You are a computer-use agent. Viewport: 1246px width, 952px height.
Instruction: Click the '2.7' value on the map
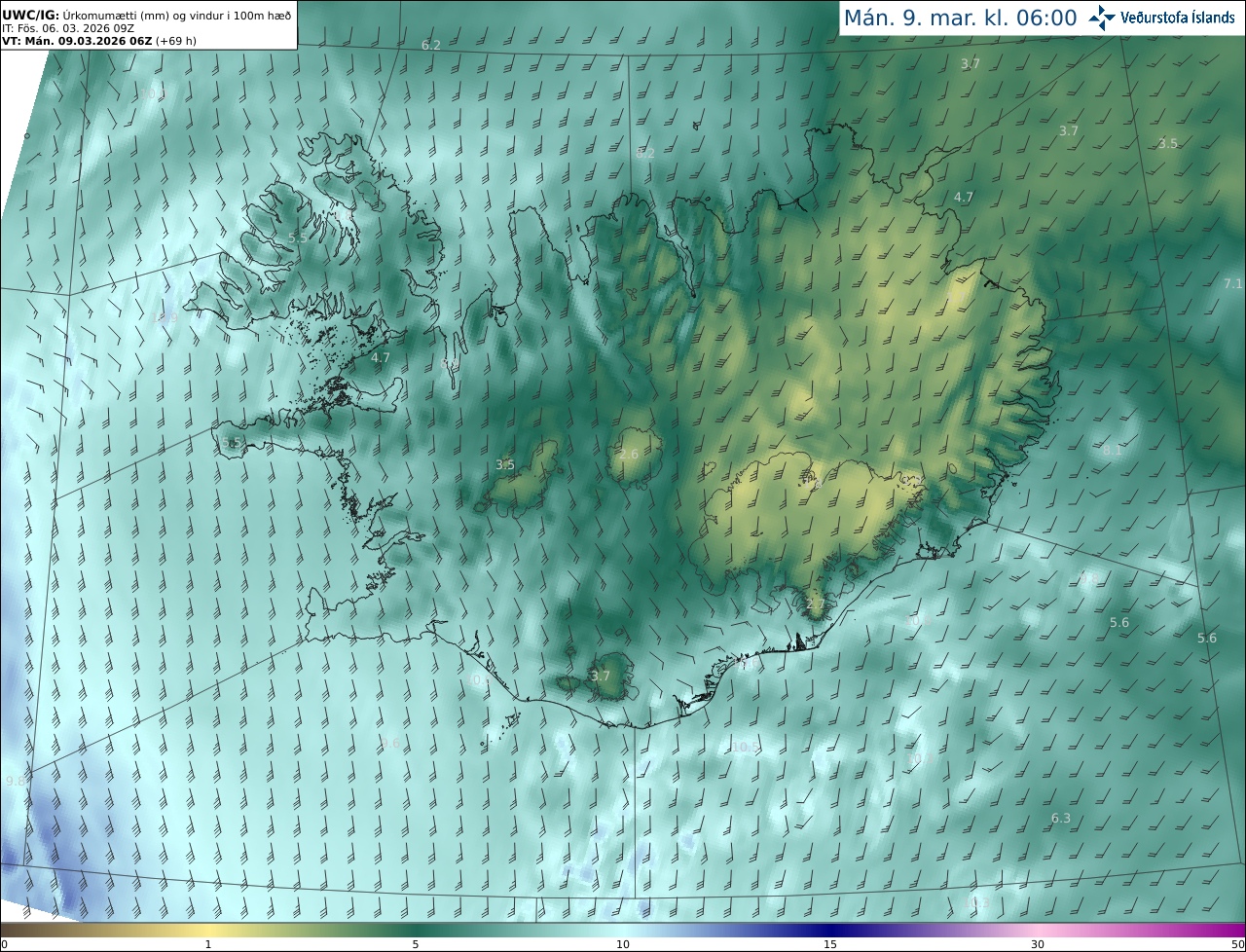click(x=816, y=604)
